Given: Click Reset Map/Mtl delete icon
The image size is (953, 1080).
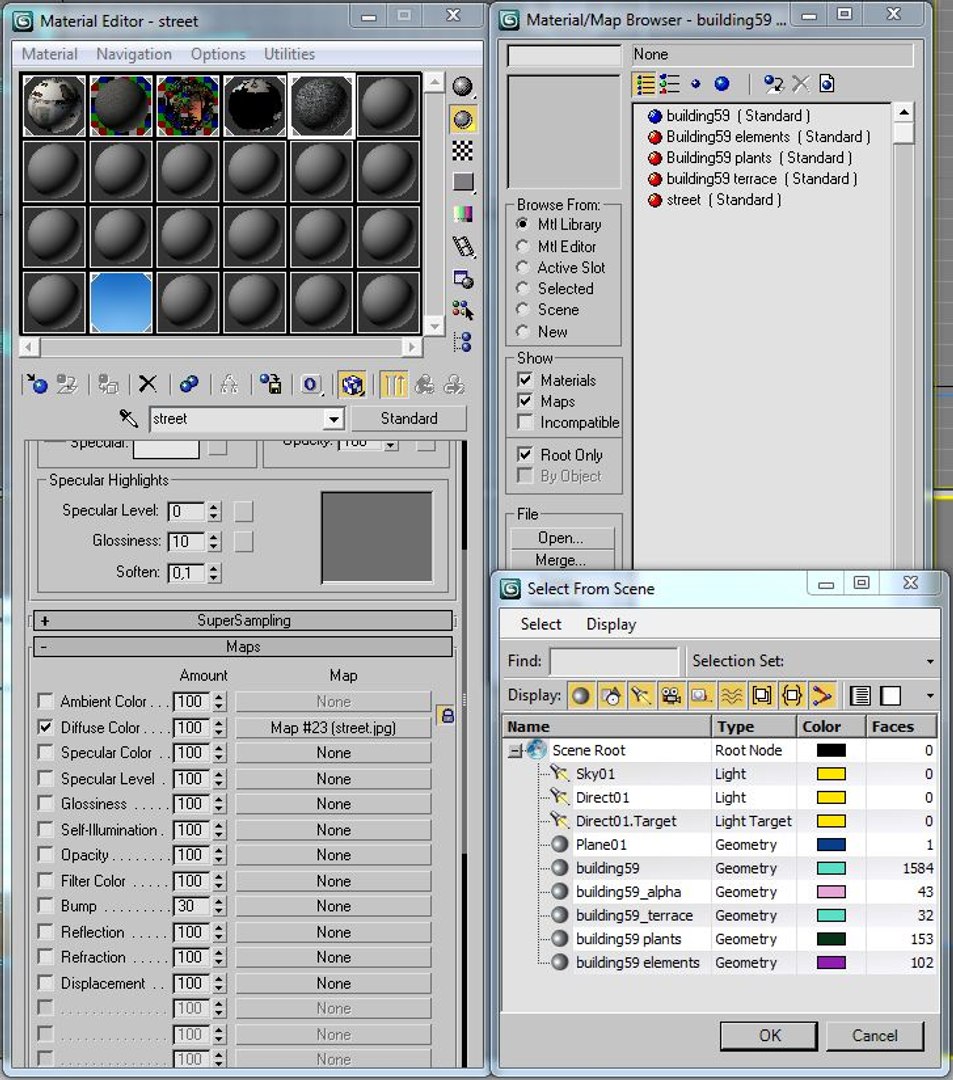Looking at the screenshot, I should point(147,384).
